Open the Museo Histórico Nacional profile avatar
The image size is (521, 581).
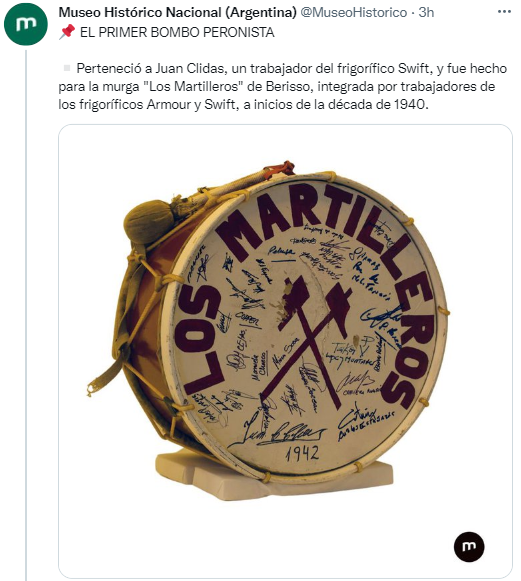point(26,24)
